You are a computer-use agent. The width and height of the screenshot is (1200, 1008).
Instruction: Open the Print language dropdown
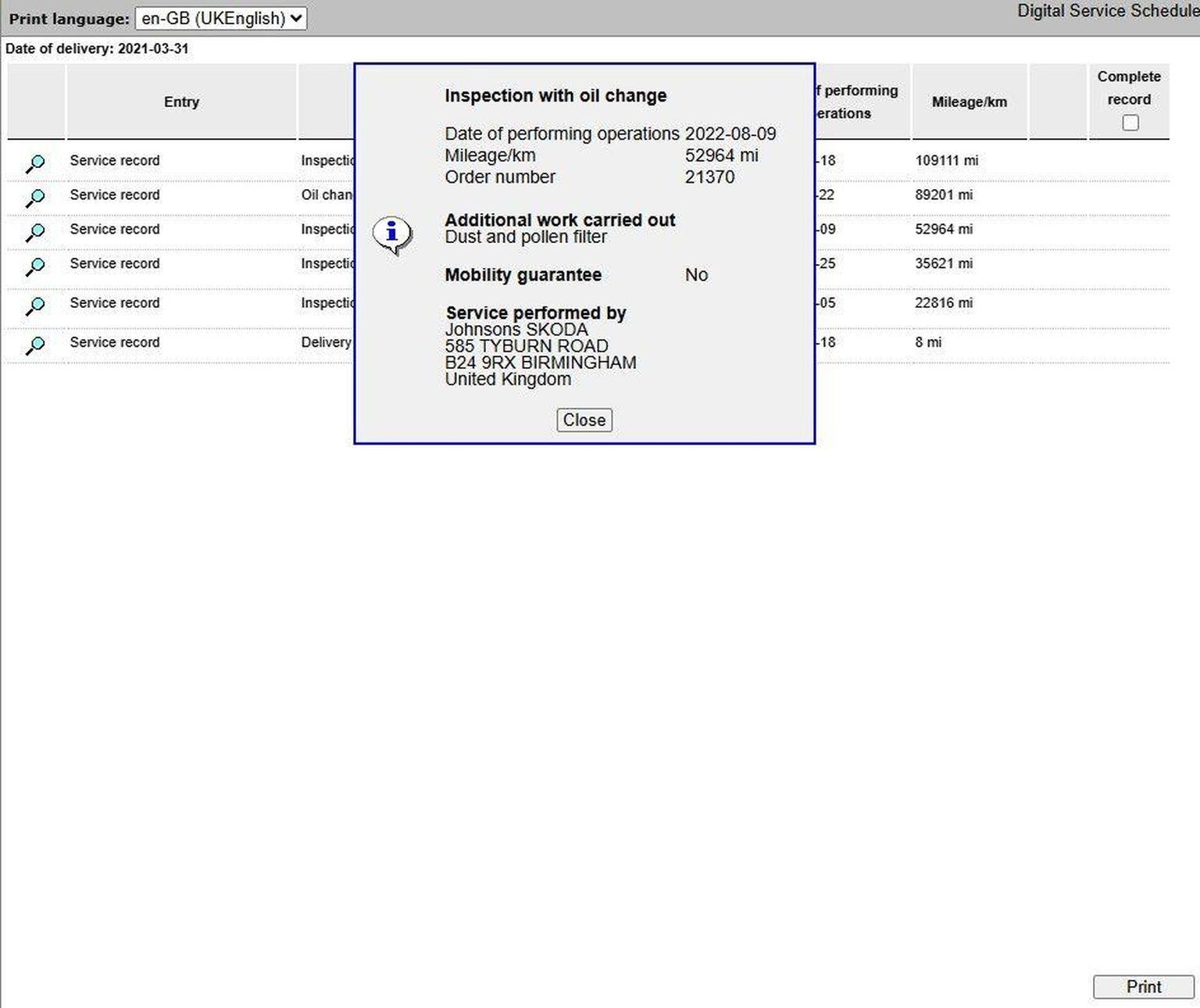pyautogui.click(x=220, y=18)
